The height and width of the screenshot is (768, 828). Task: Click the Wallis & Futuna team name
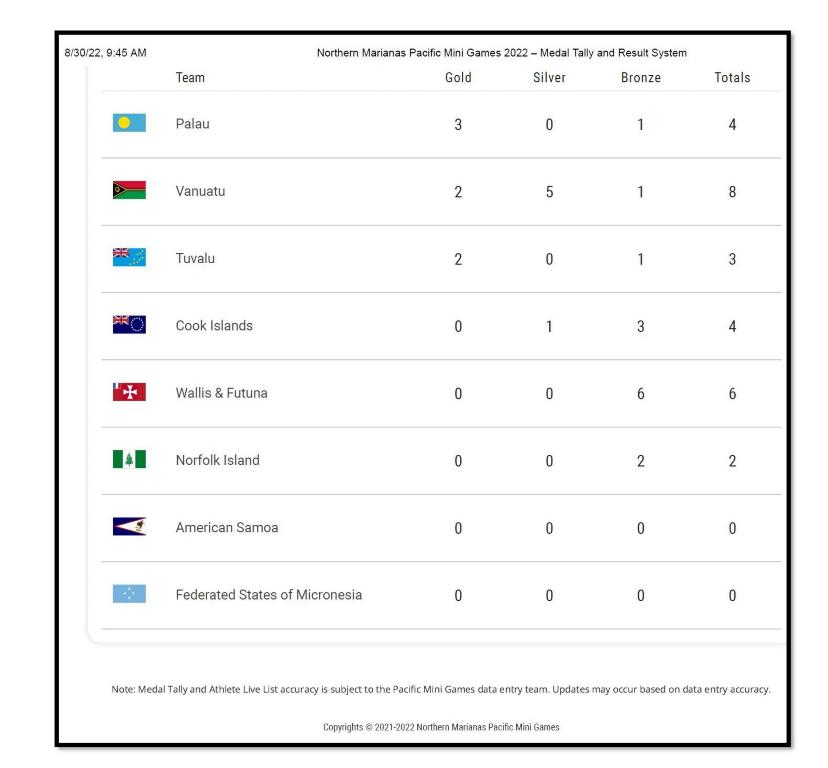(221, 393)
